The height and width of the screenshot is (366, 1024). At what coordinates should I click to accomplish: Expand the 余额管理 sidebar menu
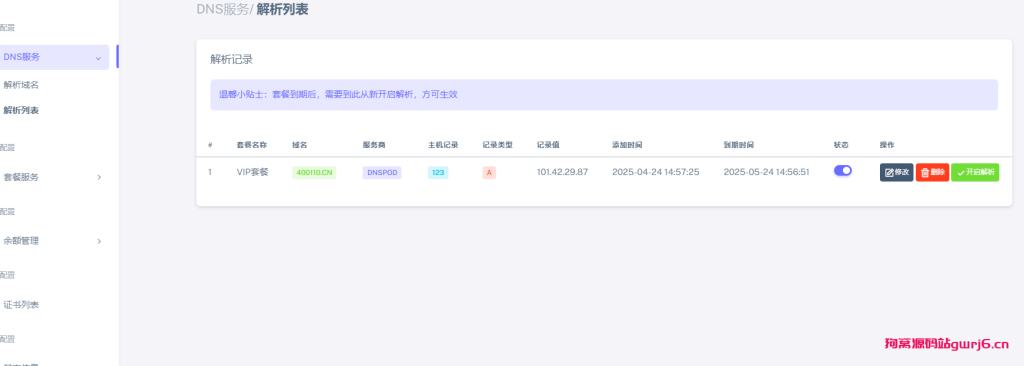tap(52, 241)
